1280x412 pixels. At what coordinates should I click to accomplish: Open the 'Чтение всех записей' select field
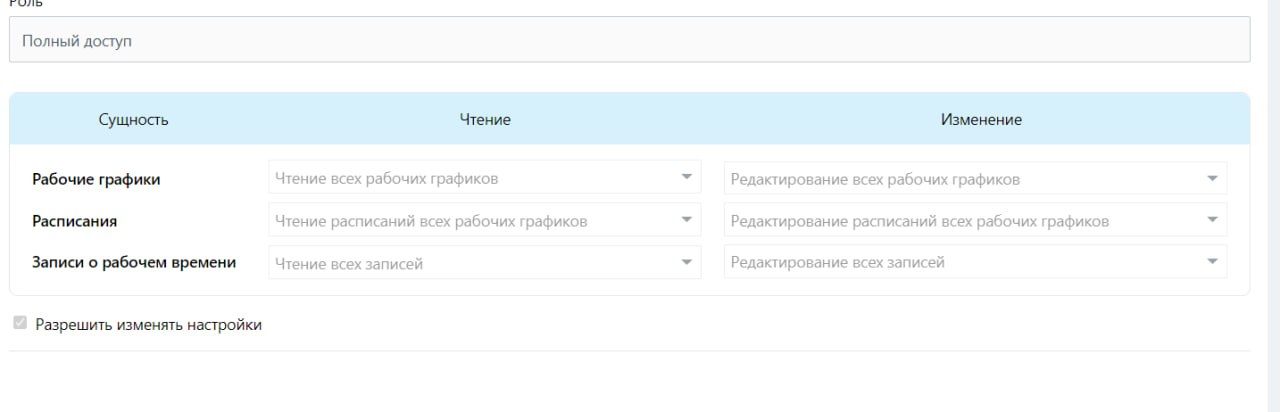[x=470, y=263]
